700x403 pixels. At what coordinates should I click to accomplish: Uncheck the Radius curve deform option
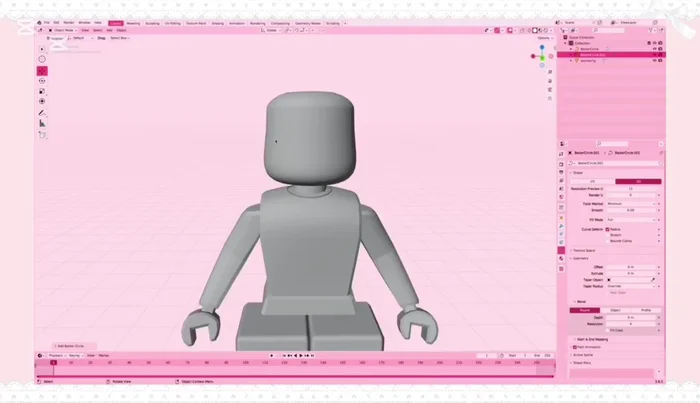[x=607, y=229]
